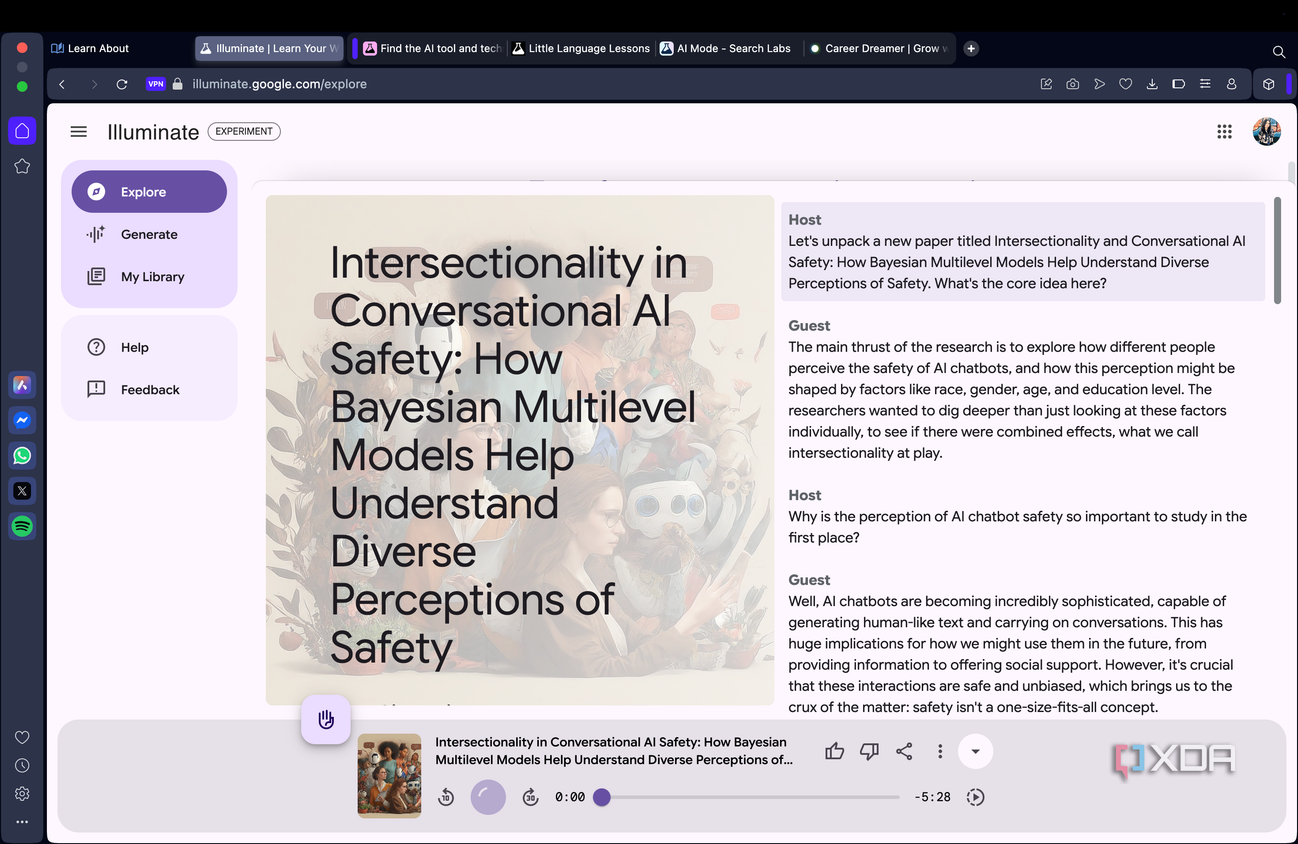Open the Google apps grid
Viewport: 1298px width, 844px height.
[1224, 132]
